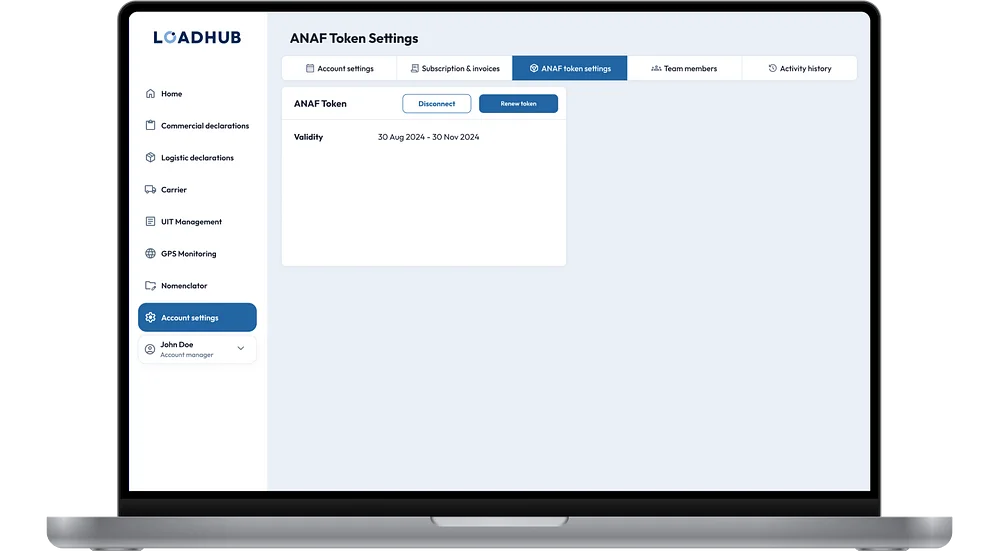Click the Activity history clock icon
Viewport: 1000px width, 551px height.
click(772, 68)
